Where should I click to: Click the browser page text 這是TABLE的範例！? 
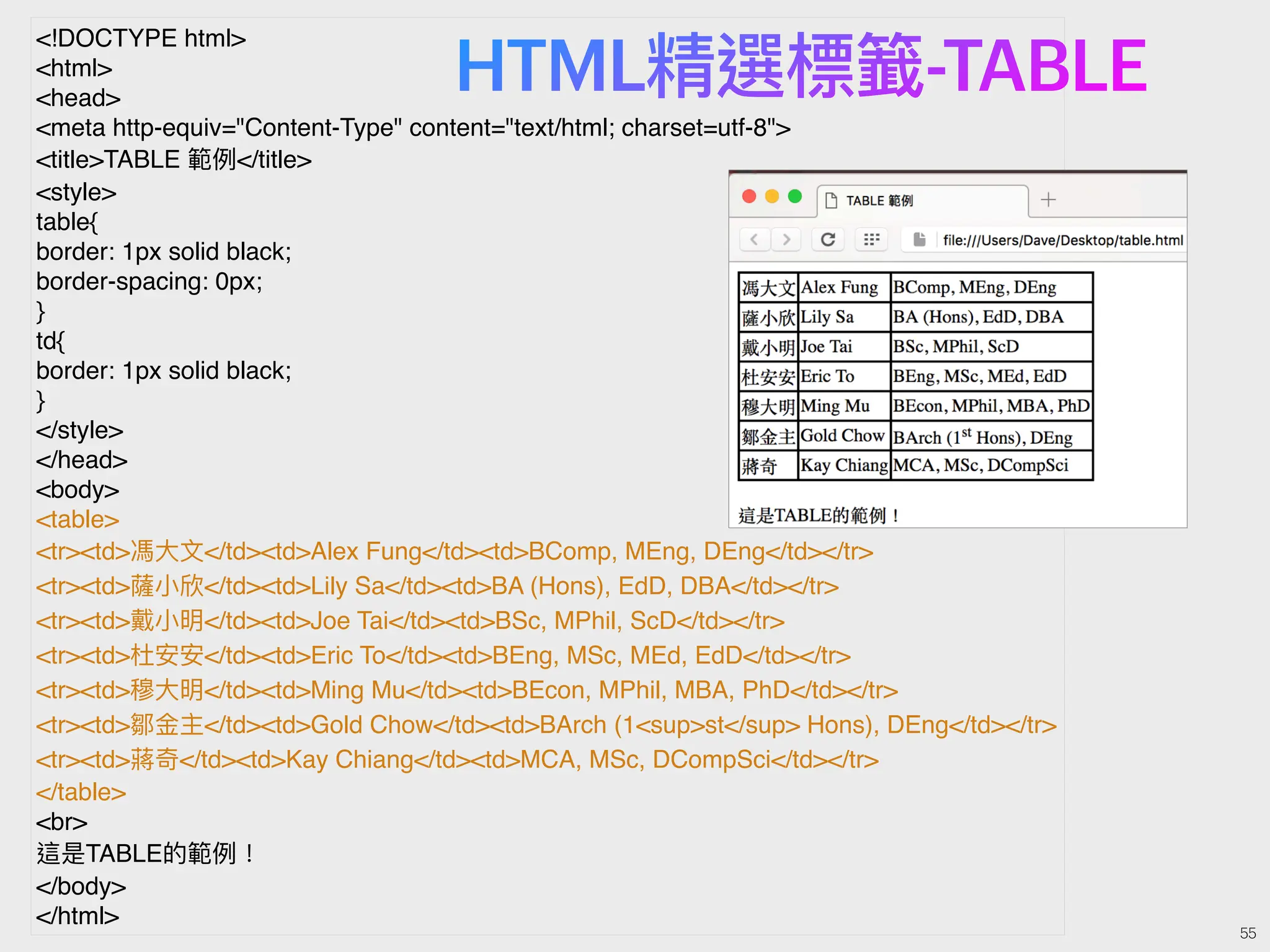click(819, 515)
